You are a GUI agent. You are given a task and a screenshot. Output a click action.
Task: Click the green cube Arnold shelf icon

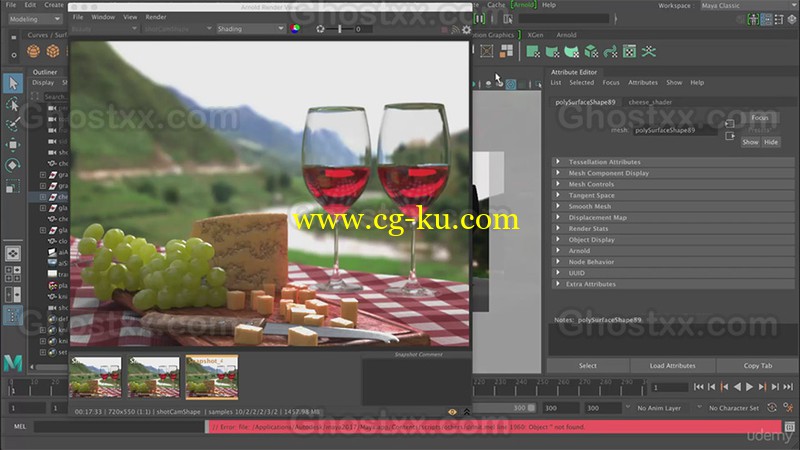click(x=591, y=52)
